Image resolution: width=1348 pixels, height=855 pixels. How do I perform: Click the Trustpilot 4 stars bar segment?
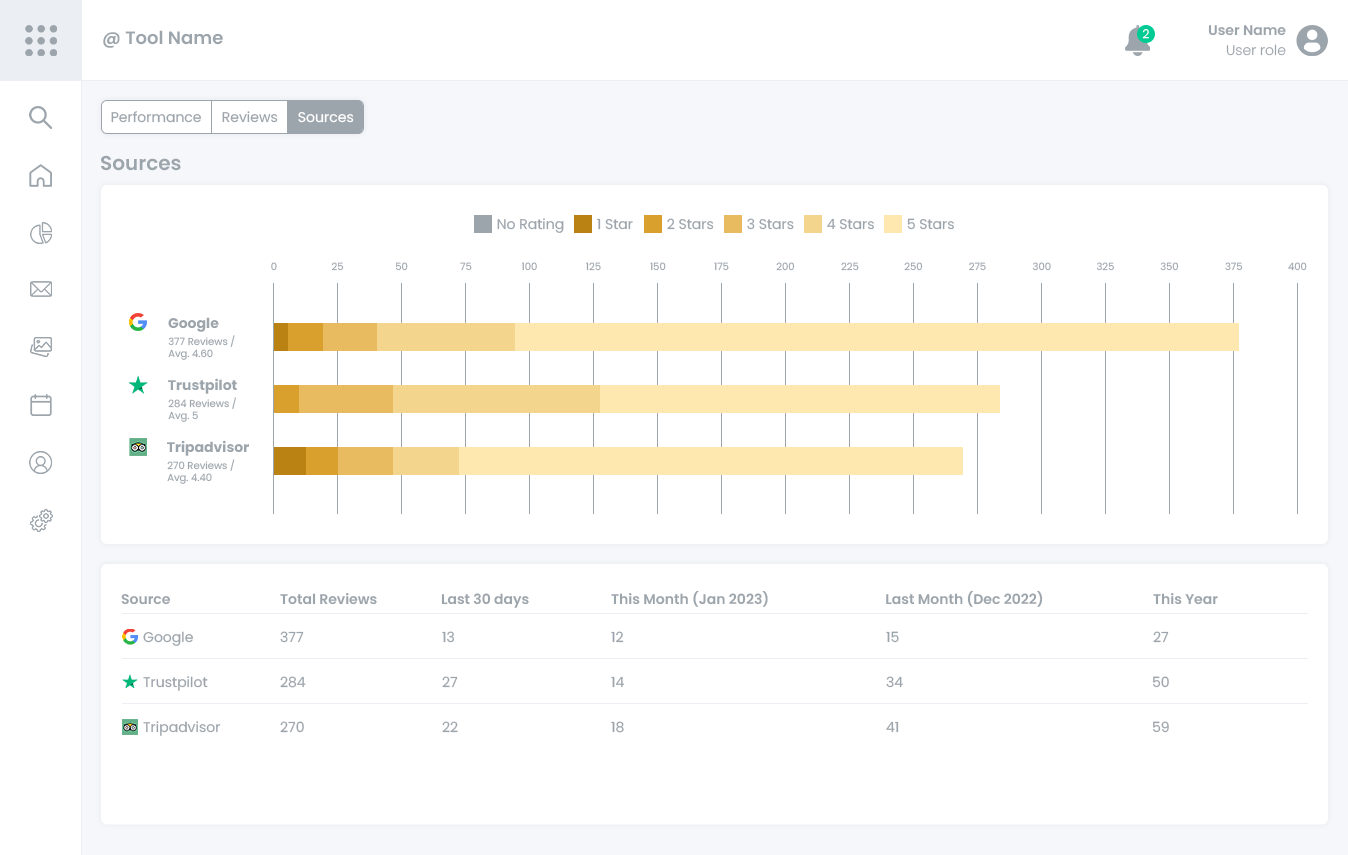coord(496,399)
